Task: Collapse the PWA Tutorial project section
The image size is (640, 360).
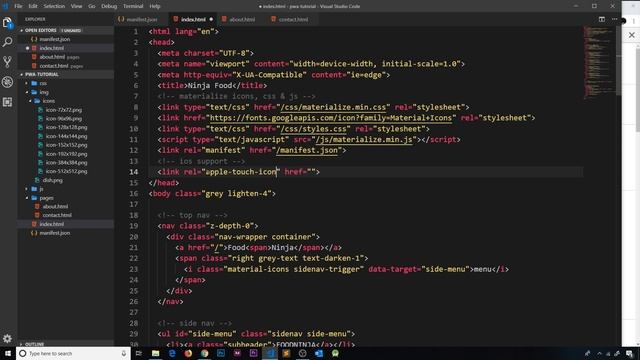Action: pos(22,75)
